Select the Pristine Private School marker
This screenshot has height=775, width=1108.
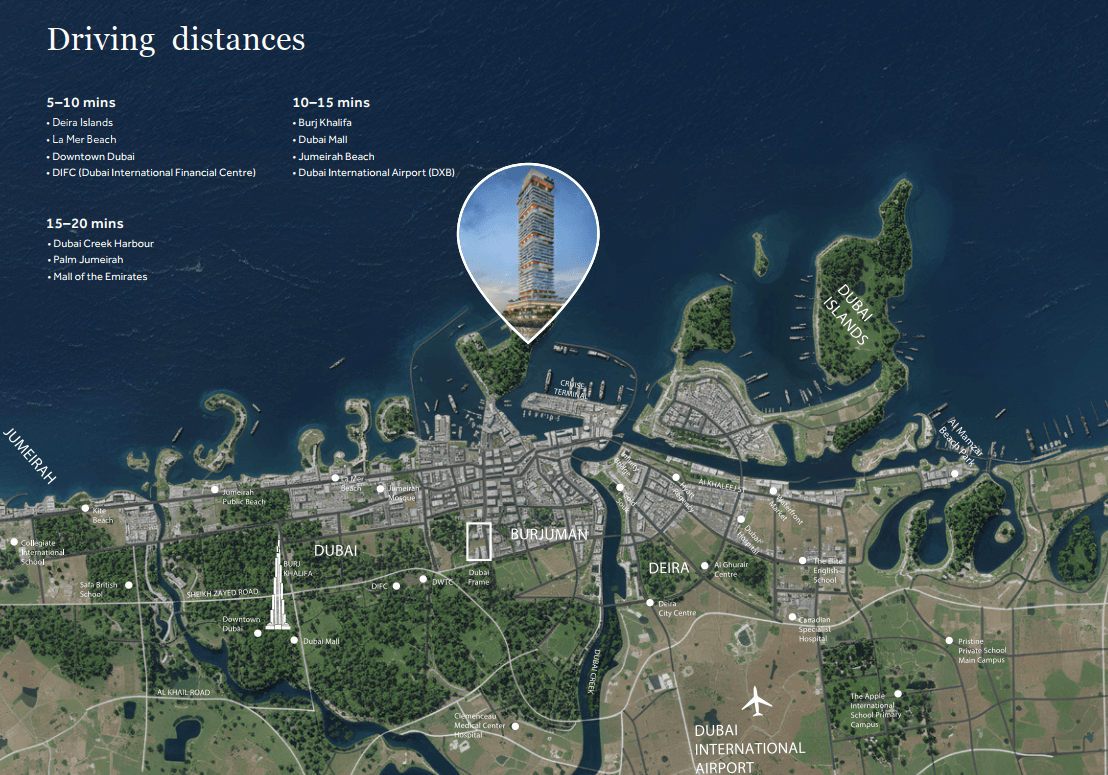[949, 640]
